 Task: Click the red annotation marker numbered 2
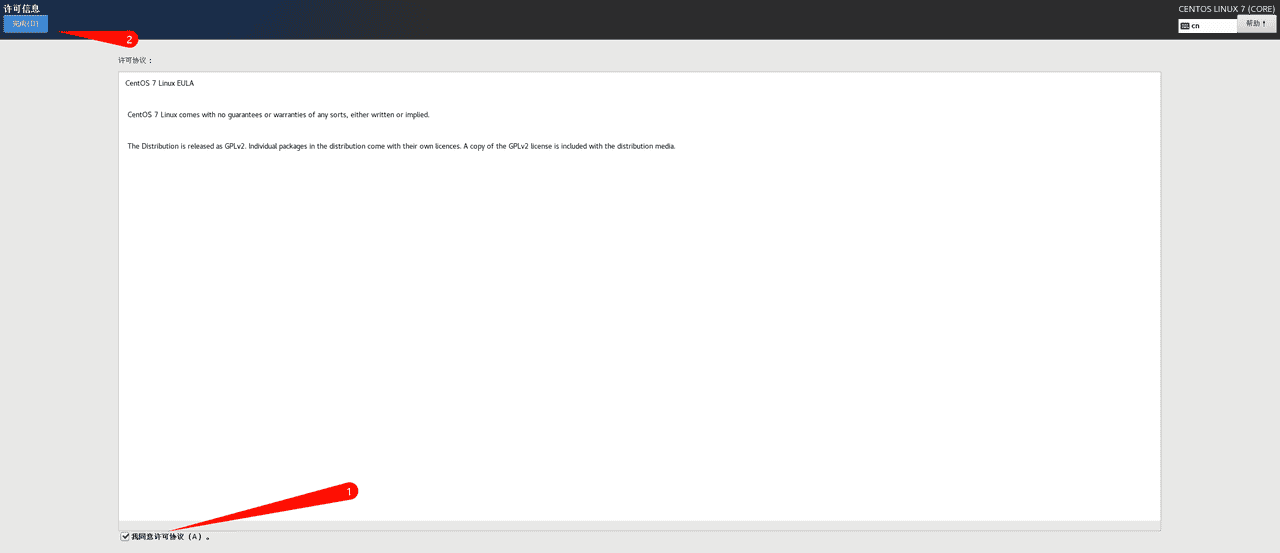[129, 40]
